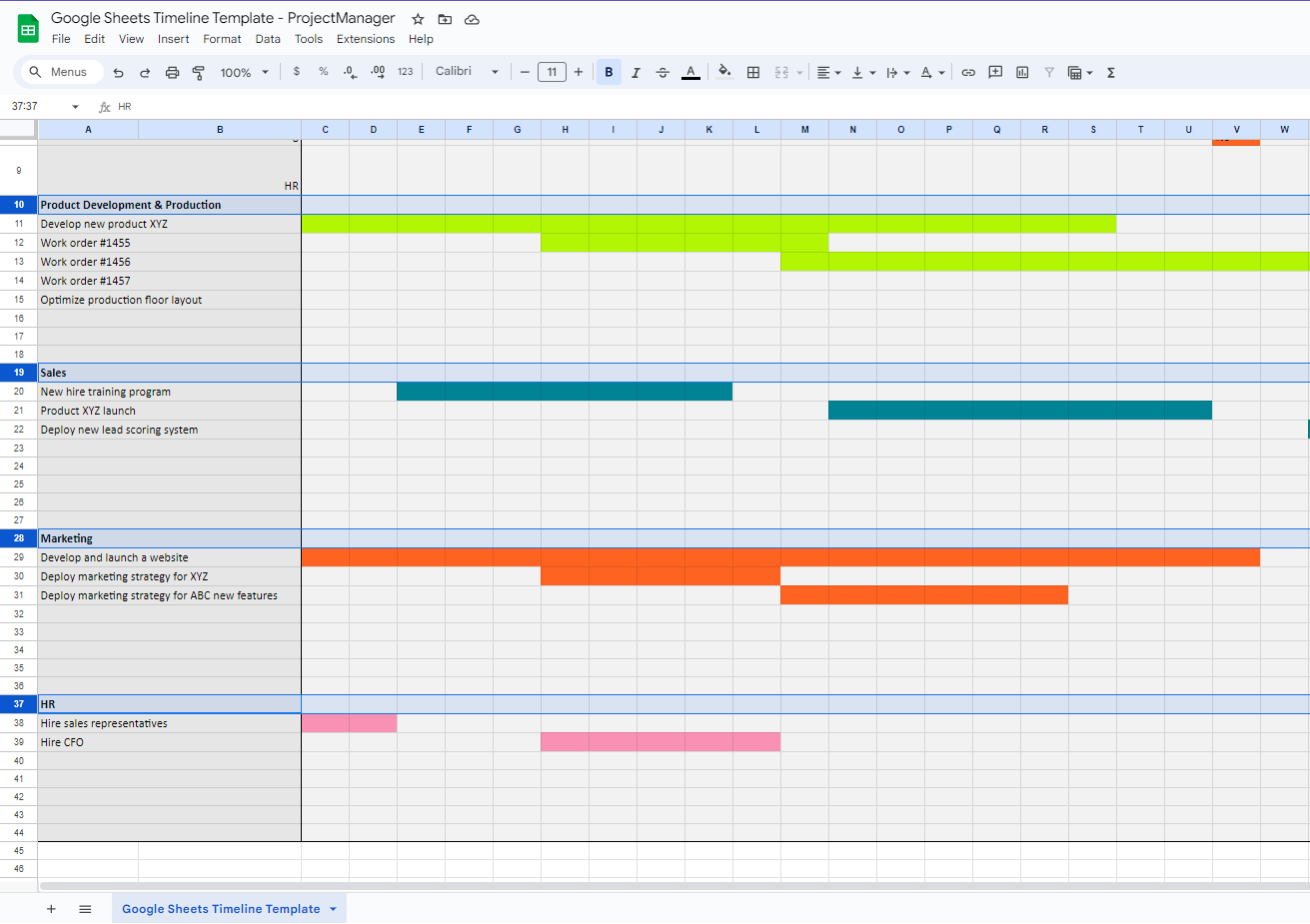
Task: Select the Product XYZ launch cell
Action: click(x=169, y=411)
